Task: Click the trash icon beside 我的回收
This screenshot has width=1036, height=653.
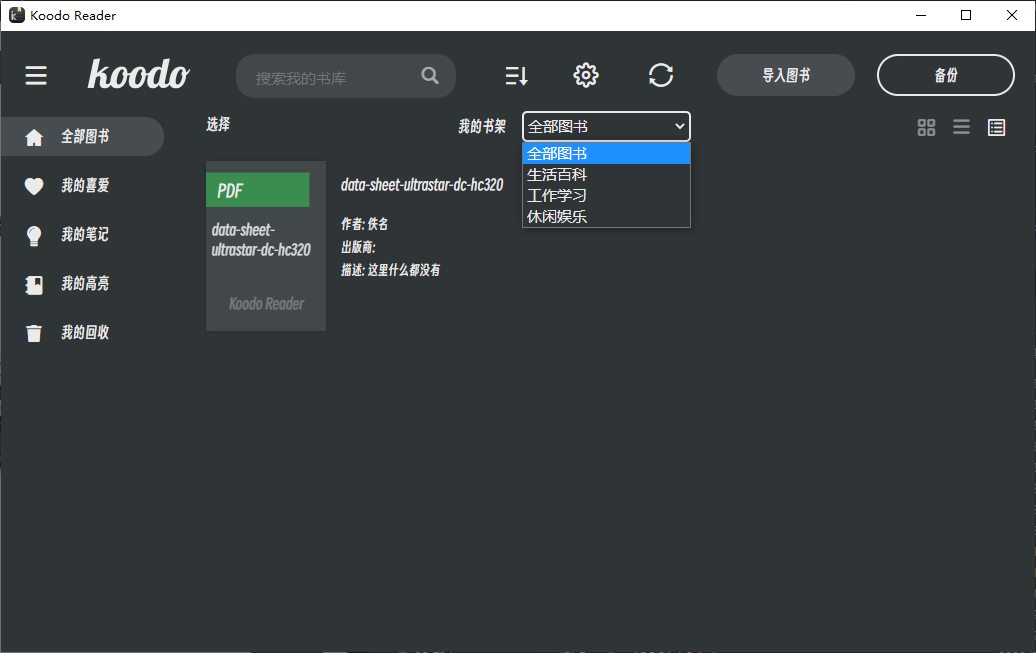Action: 35,332
